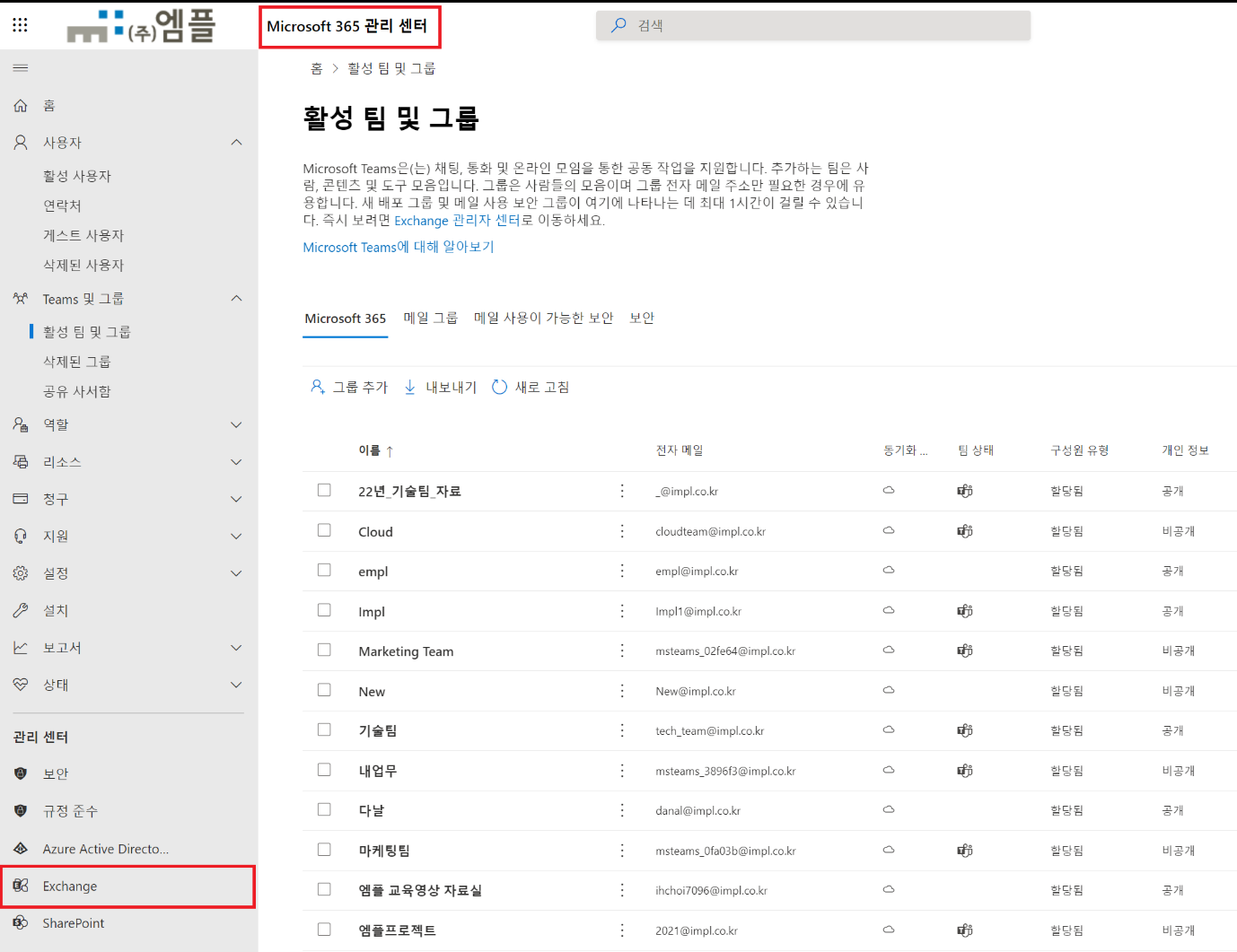Image resolution: width=1237 pixels, height=952 pixels.
Task: Select checkbox for 내업무 group
Action: tap(324, 770)
